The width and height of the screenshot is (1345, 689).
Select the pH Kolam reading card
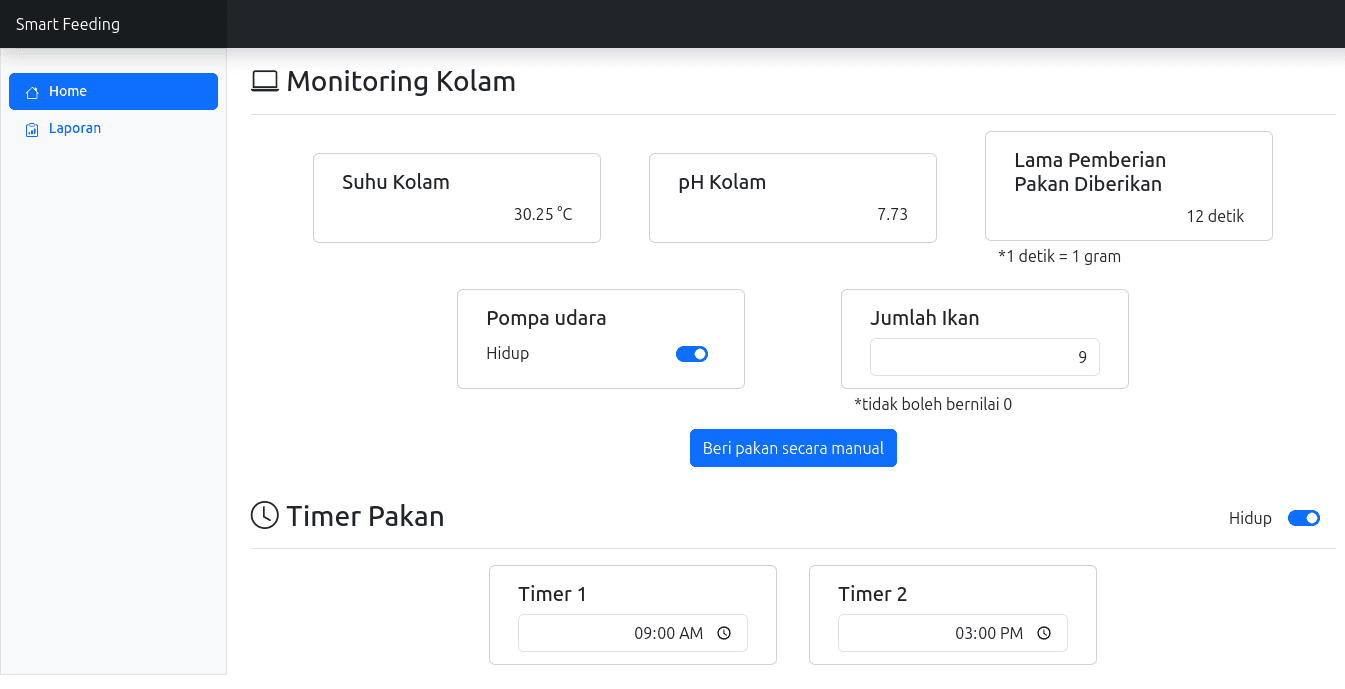[793, 198]
